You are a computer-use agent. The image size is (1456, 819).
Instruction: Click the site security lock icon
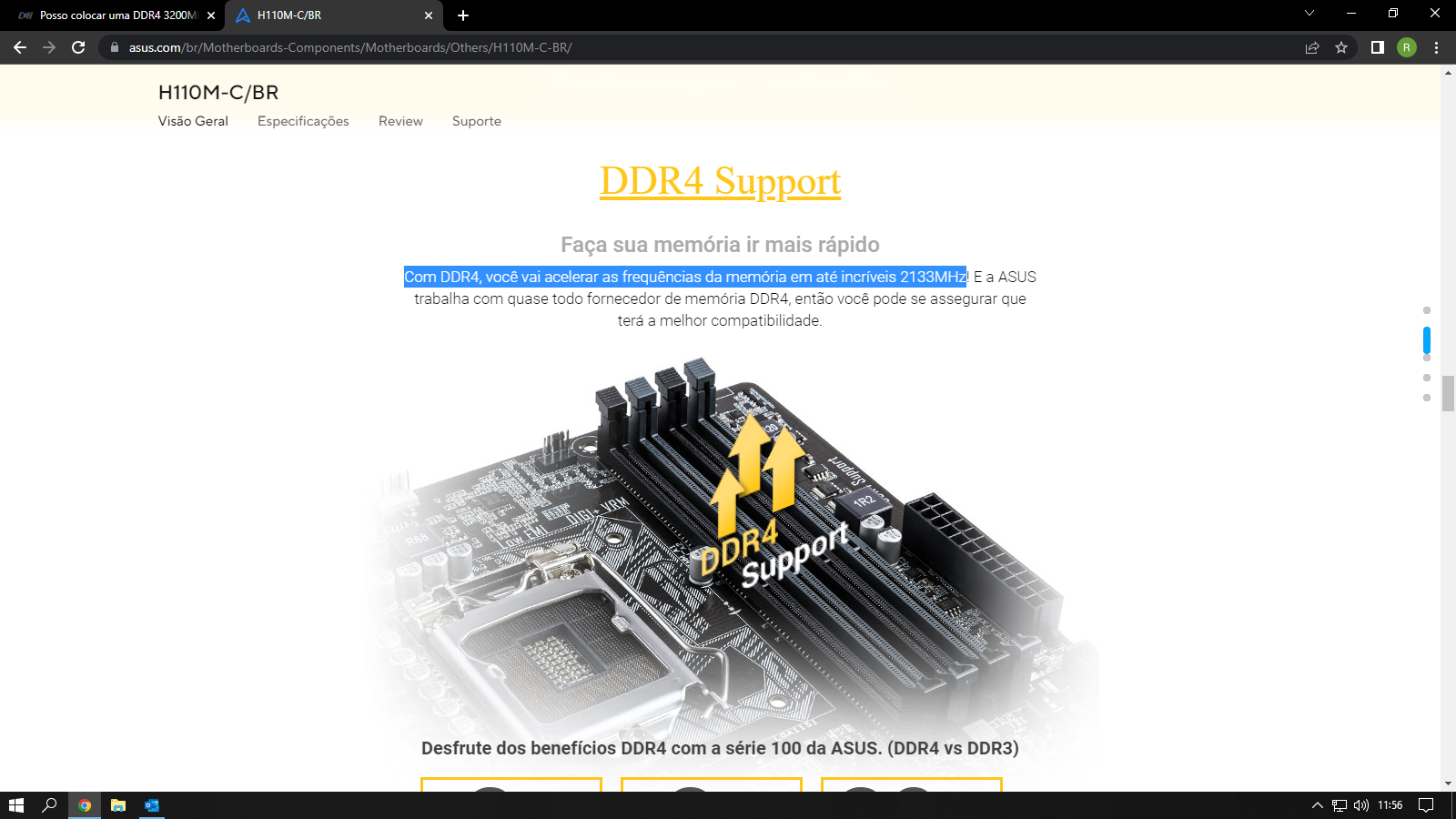pyautogui.click(x=115, y=47)
